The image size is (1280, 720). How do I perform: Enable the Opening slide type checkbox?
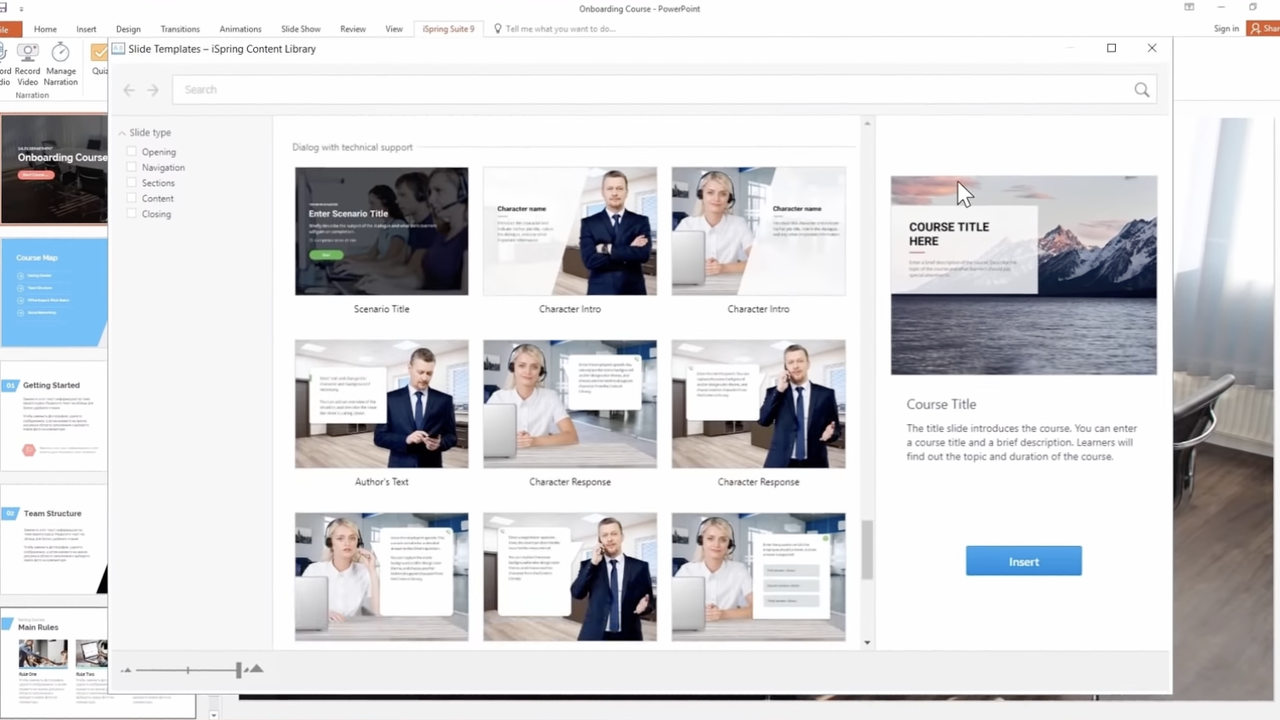click(x=131, y=152)
